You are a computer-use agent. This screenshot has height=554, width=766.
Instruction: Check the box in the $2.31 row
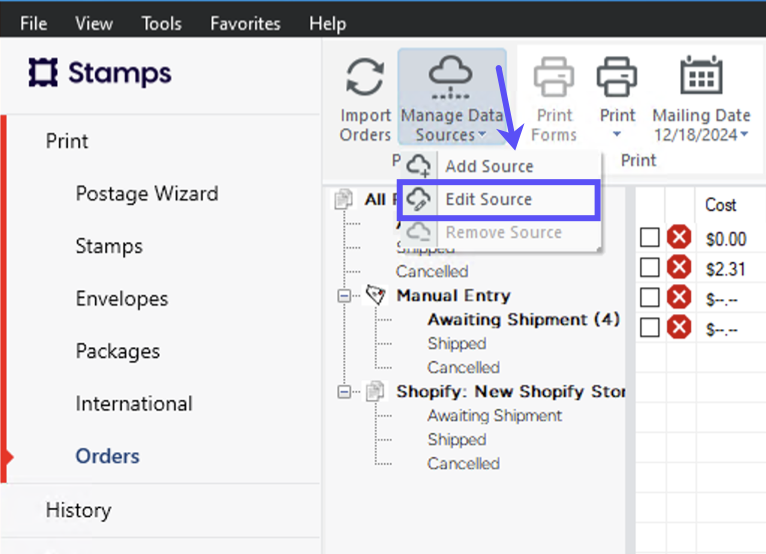[x=650, y=268]
